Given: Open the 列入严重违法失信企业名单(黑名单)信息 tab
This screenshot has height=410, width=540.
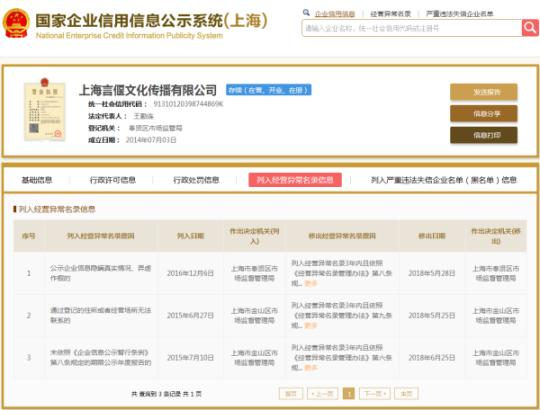Looking at the screenshot, I should point(444,180).
